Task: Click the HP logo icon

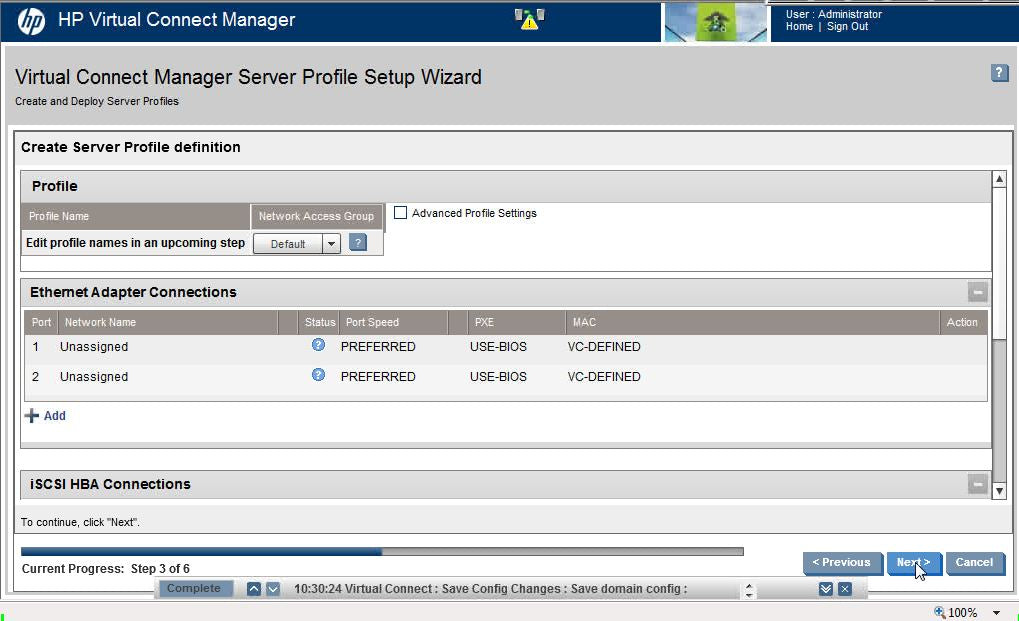Action: click(x=31, y=21)
